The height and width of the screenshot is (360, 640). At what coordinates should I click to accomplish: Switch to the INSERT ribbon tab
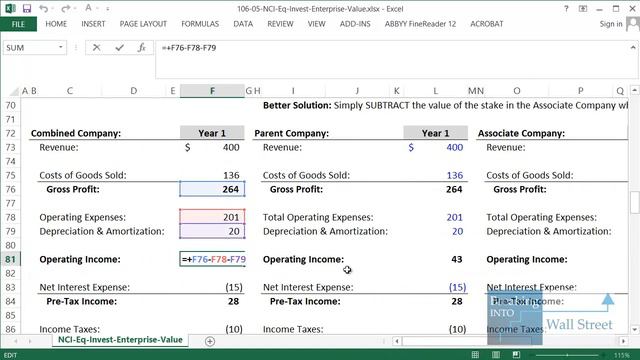point(93,24)
